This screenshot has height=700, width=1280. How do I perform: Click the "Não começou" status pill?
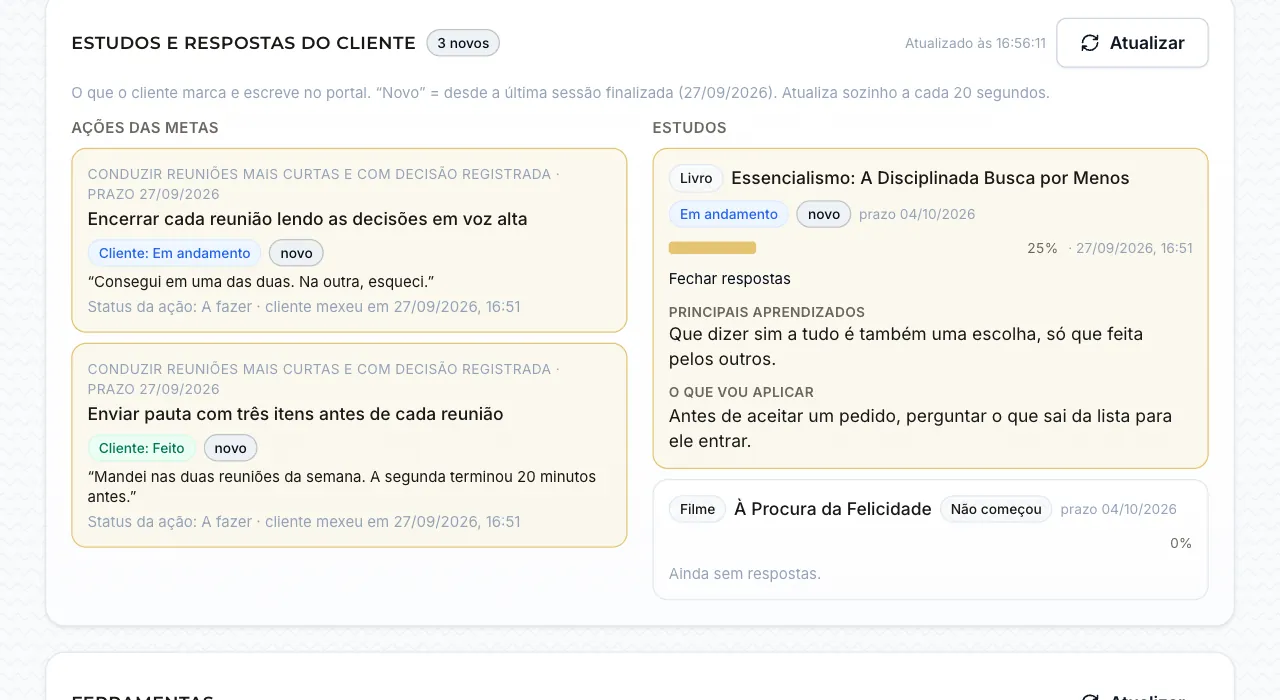[996, 509]
